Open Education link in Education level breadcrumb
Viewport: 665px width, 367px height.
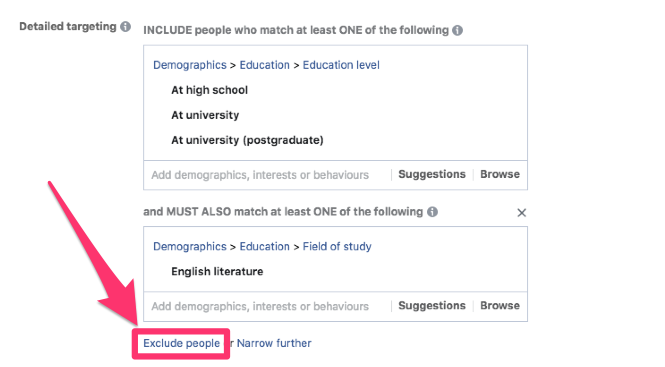pos(264,65)
